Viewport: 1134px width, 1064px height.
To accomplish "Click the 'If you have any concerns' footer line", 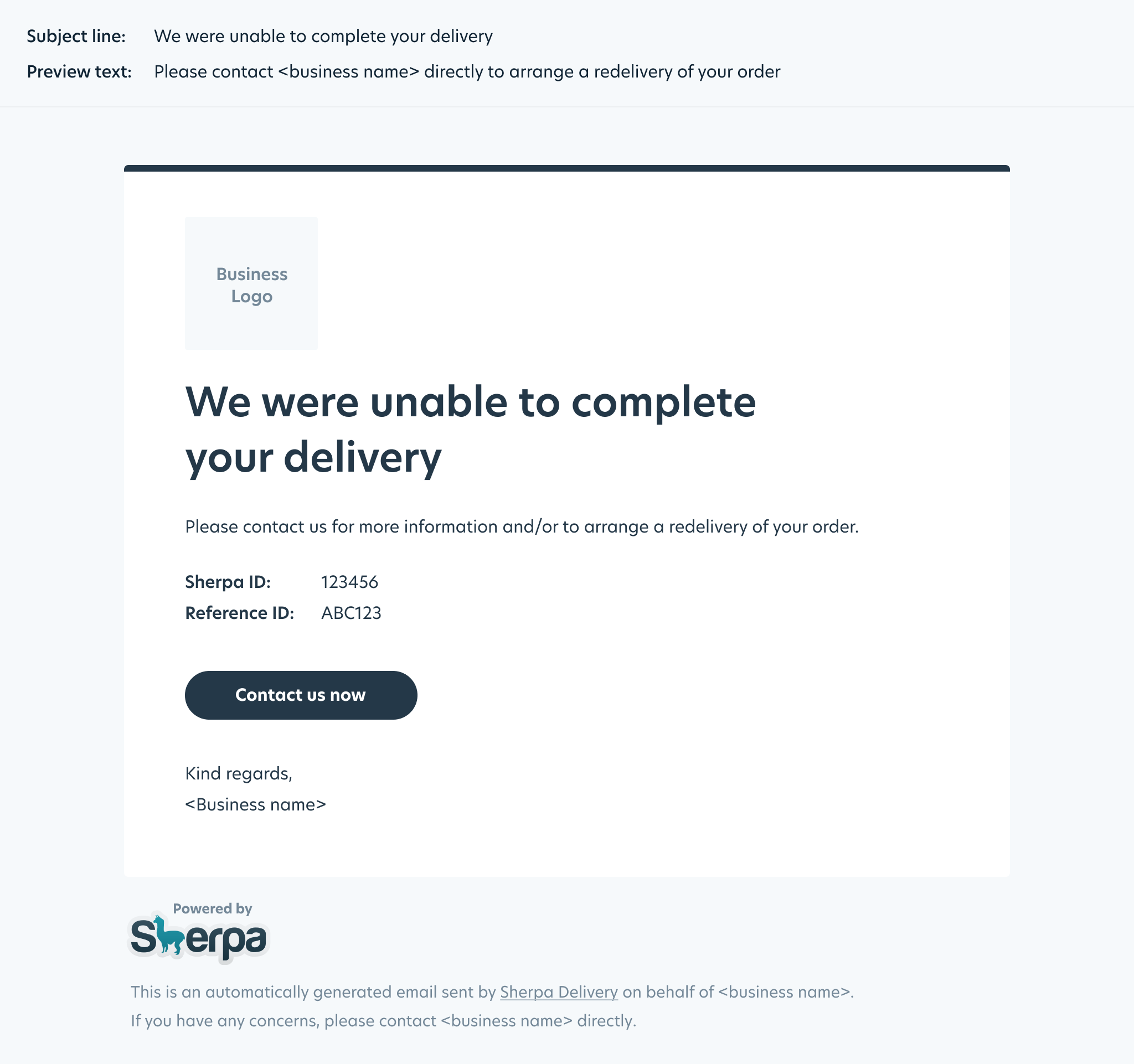I will pyautogui.click(x=383, y=1021).
